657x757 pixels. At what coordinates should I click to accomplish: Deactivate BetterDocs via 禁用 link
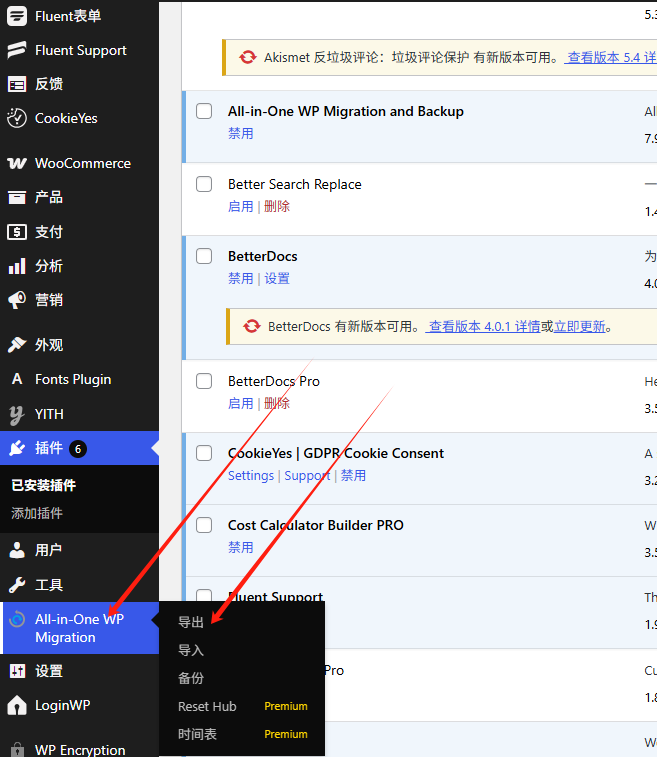(240, 278)
